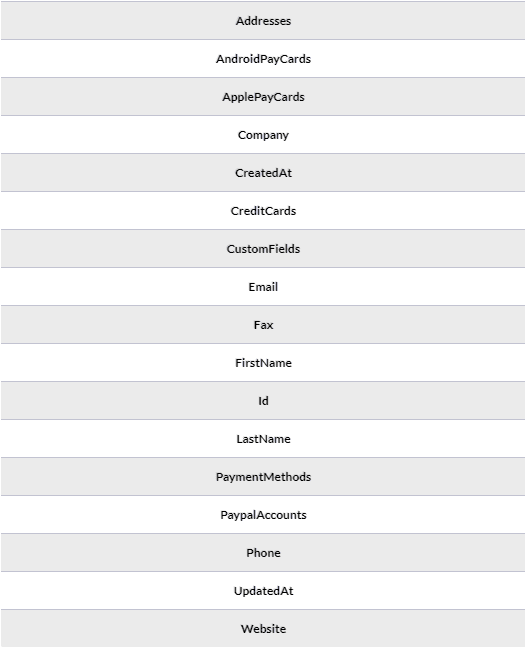
Task: Select the Website row
Action: point(262,628)
